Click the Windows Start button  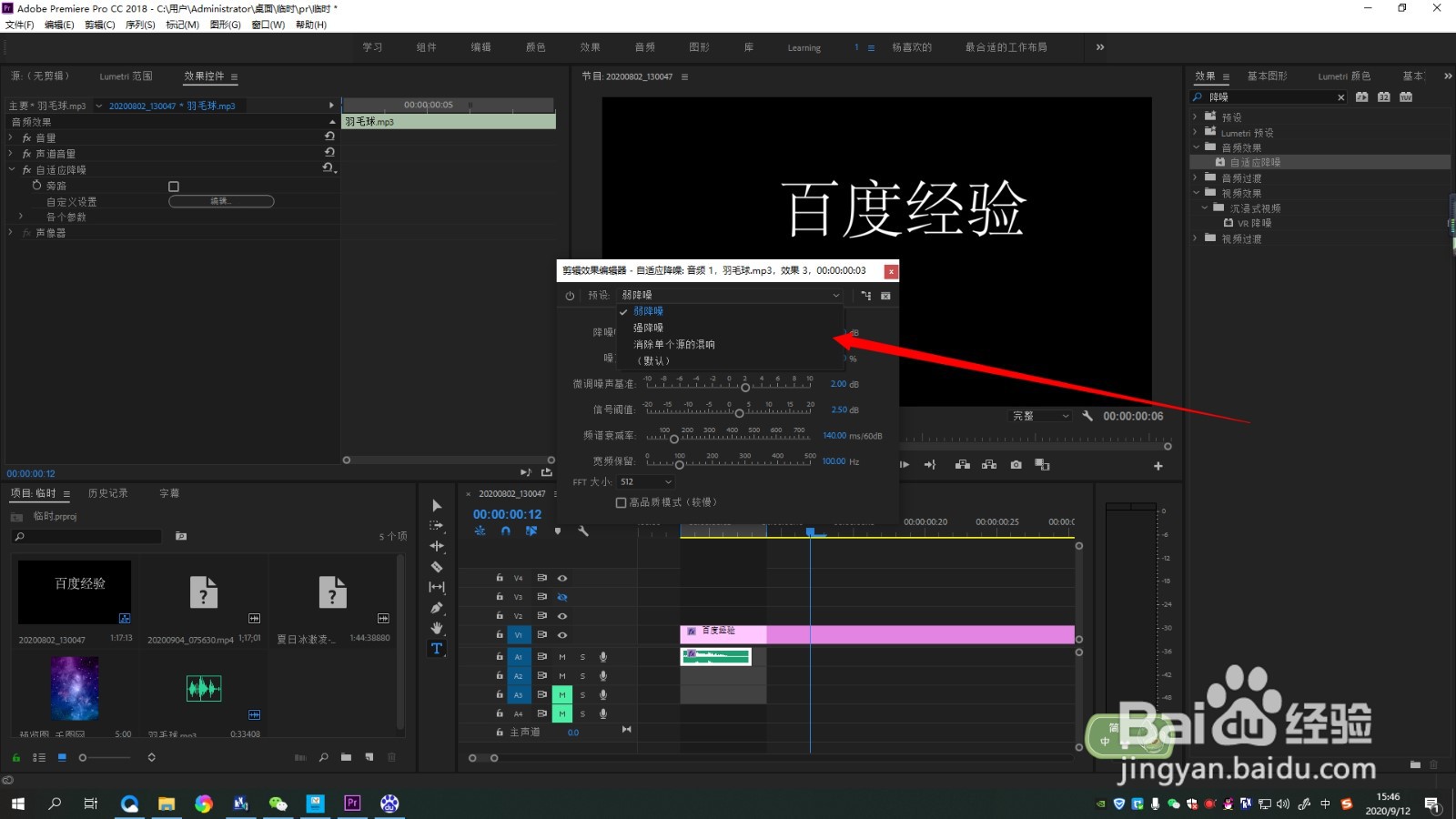click(x=18, y=803)
